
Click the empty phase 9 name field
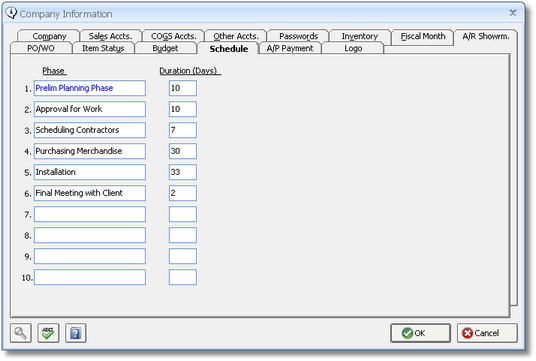coord(90,256)
